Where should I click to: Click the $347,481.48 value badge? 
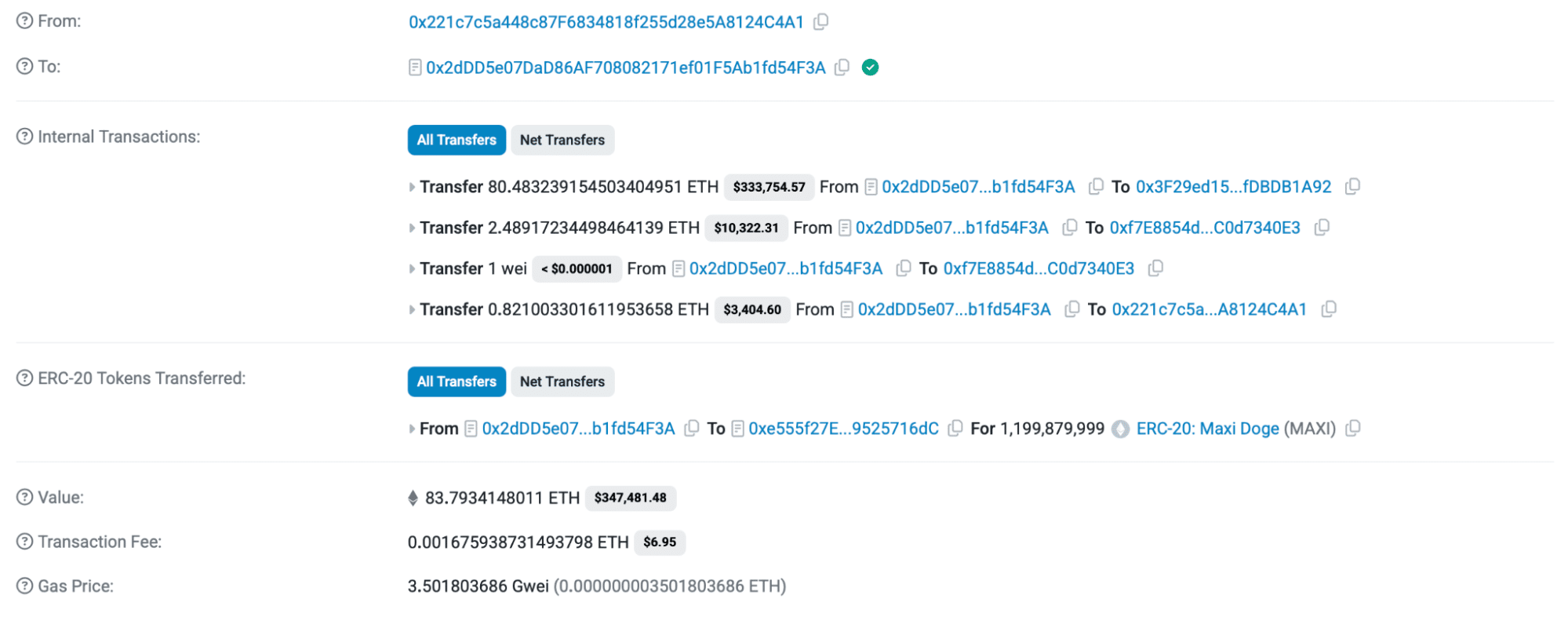point(630,498)
